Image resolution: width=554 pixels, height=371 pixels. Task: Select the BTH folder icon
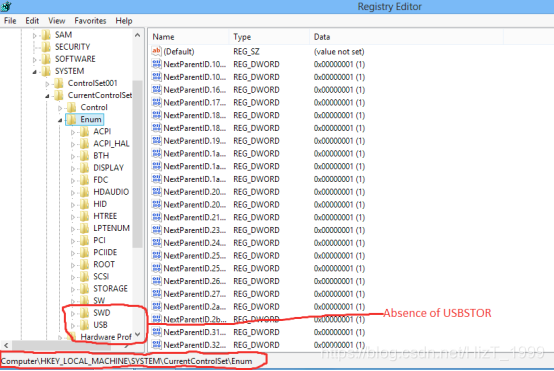(84, 155)
